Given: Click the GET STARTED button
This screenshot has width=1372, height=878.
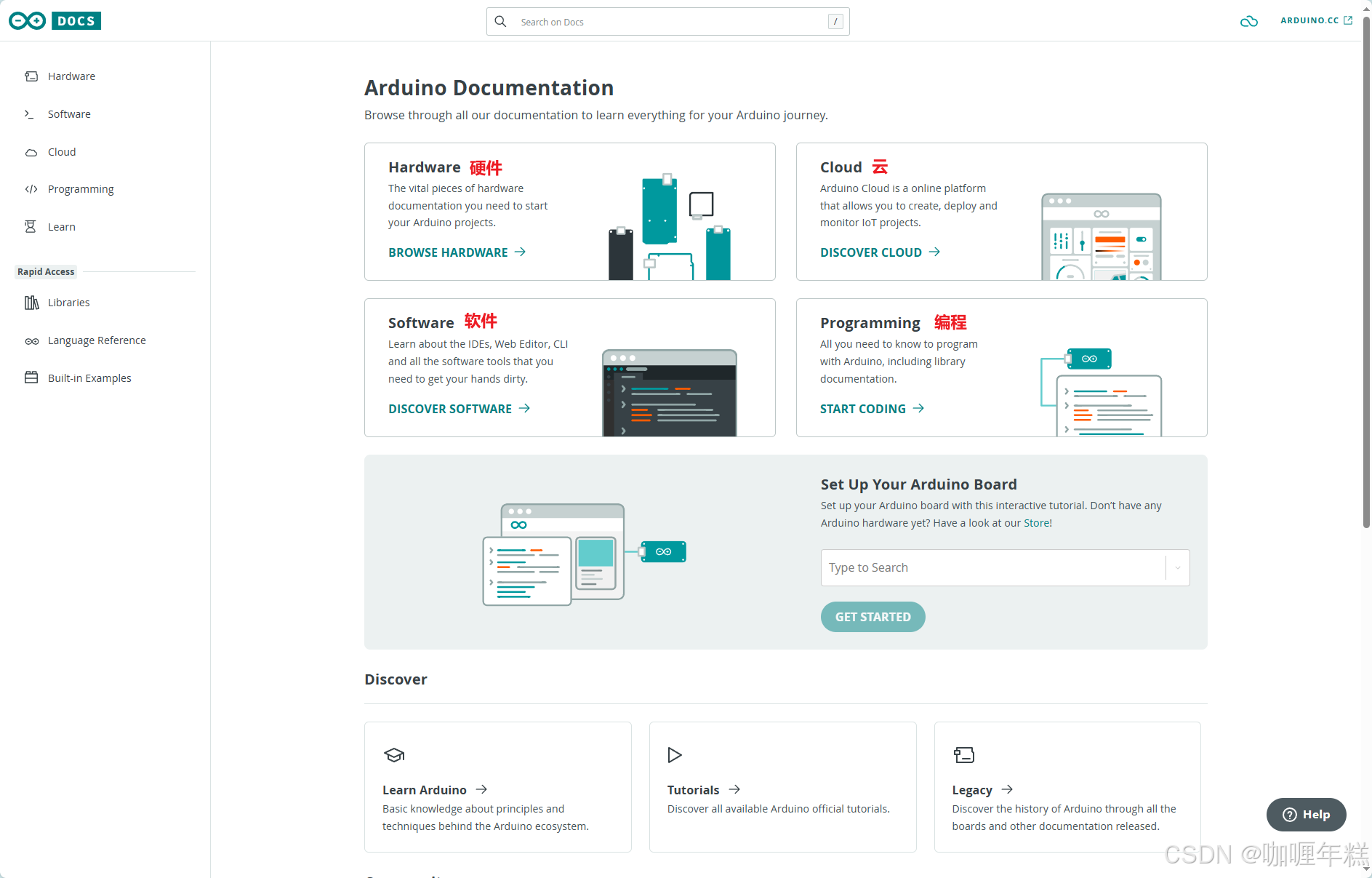Looking at the screenshot, I should pyautogui.click(x=872, y=617).
